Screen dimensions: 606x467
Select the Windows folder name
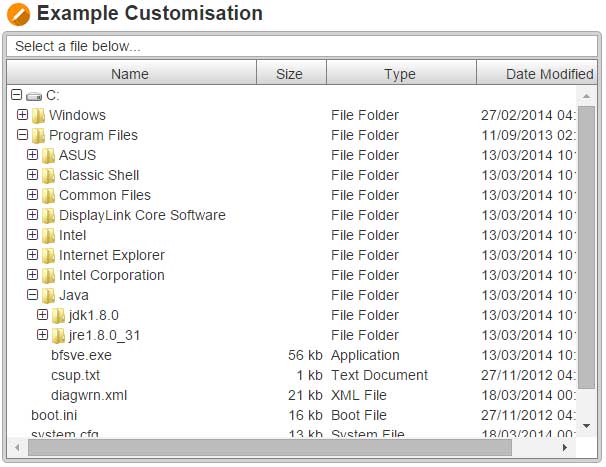coord(77,115)
